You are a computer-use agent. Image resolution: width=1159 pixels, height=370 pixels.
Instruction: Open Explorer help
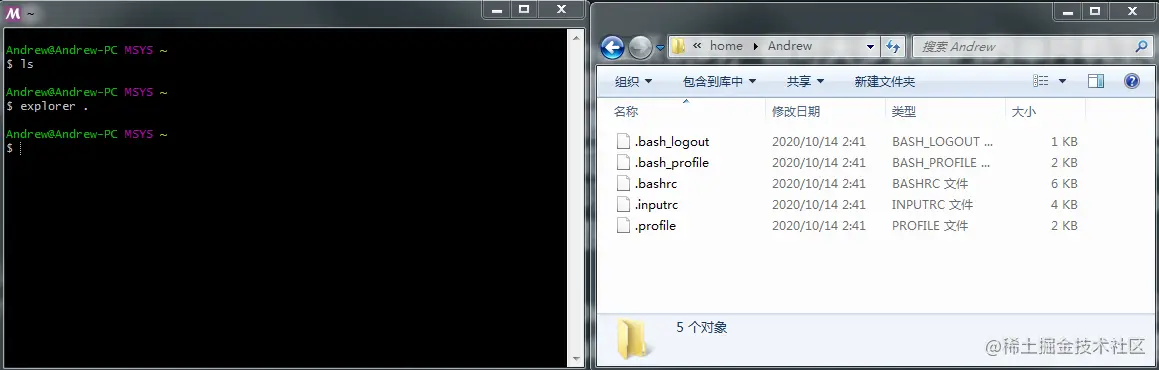coord(1132,81)
